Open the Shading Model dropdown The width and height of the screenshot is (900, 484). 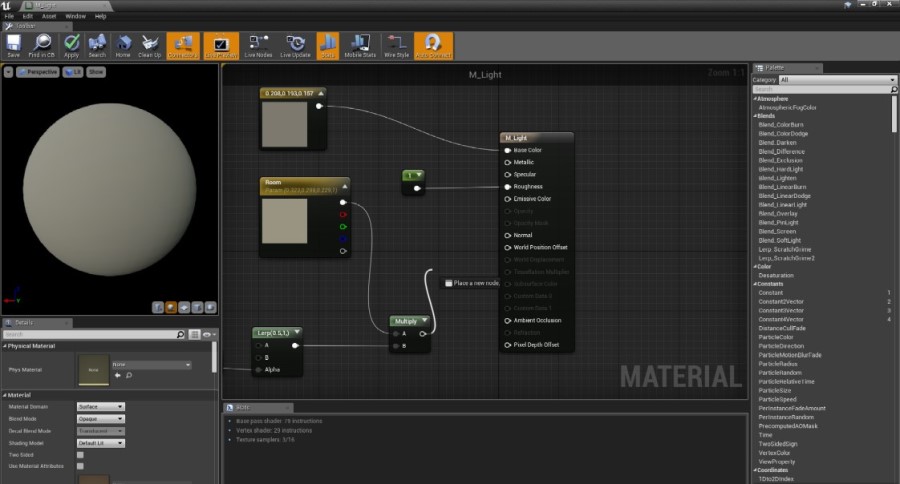tap(100, 442)
